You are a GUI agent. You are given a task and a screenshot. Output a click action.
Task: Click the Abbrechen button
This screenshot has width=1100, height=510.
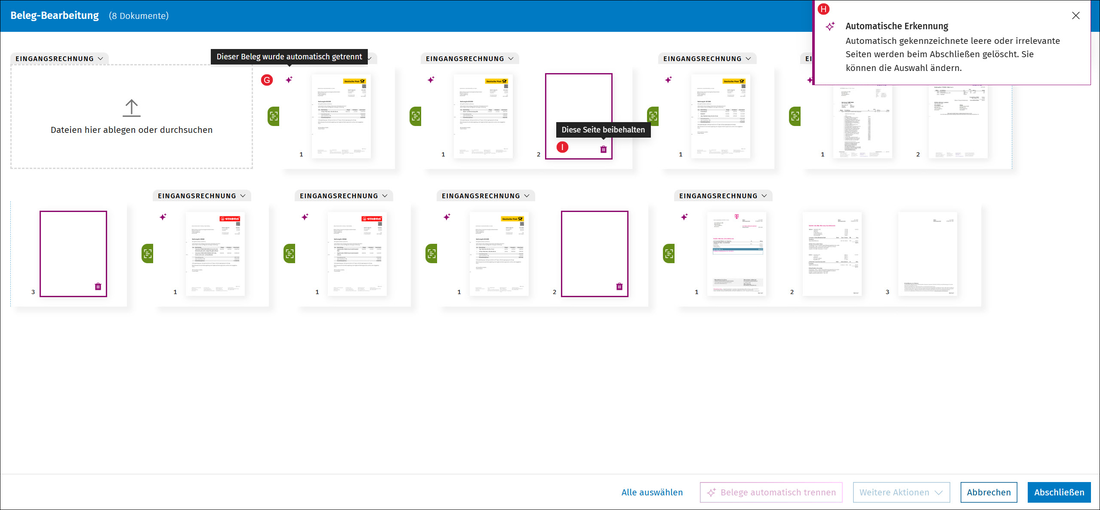coord(988,492)
